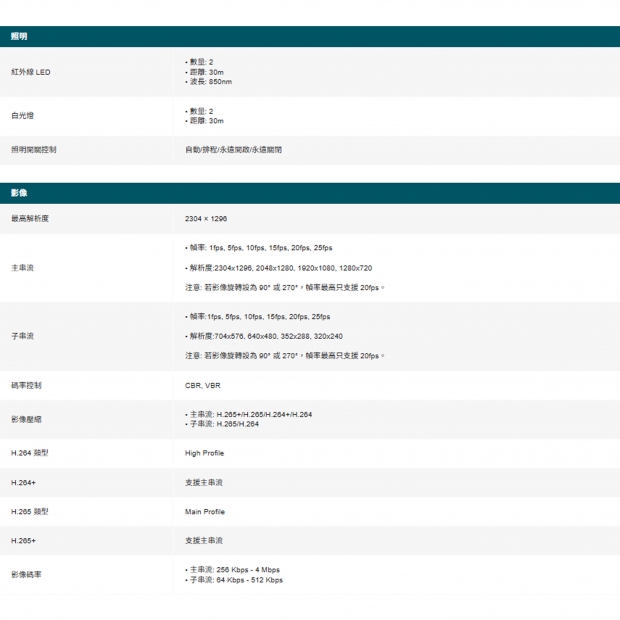Select the H.265 類型 label
The width and height of the screenshot is (620, 620).
[30, 512]
